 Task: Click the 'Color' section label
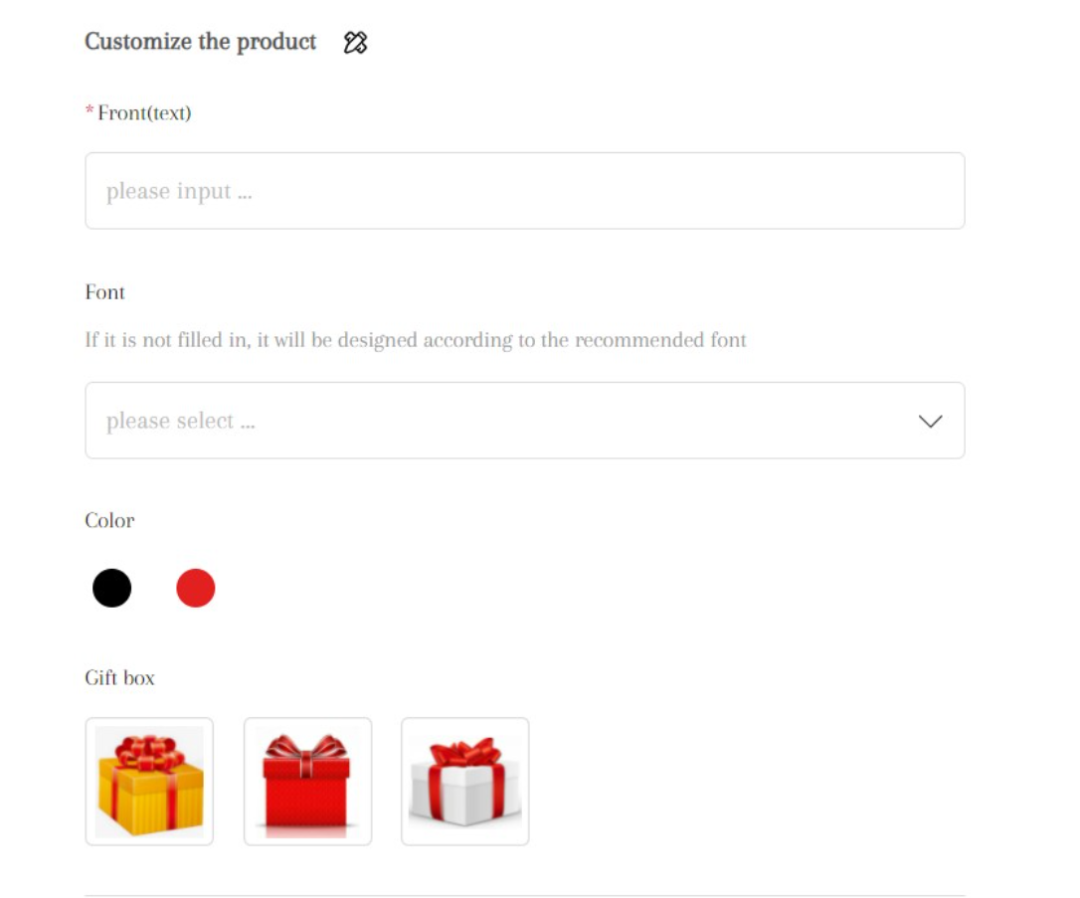pyautogui.click(x=109, y=521)
